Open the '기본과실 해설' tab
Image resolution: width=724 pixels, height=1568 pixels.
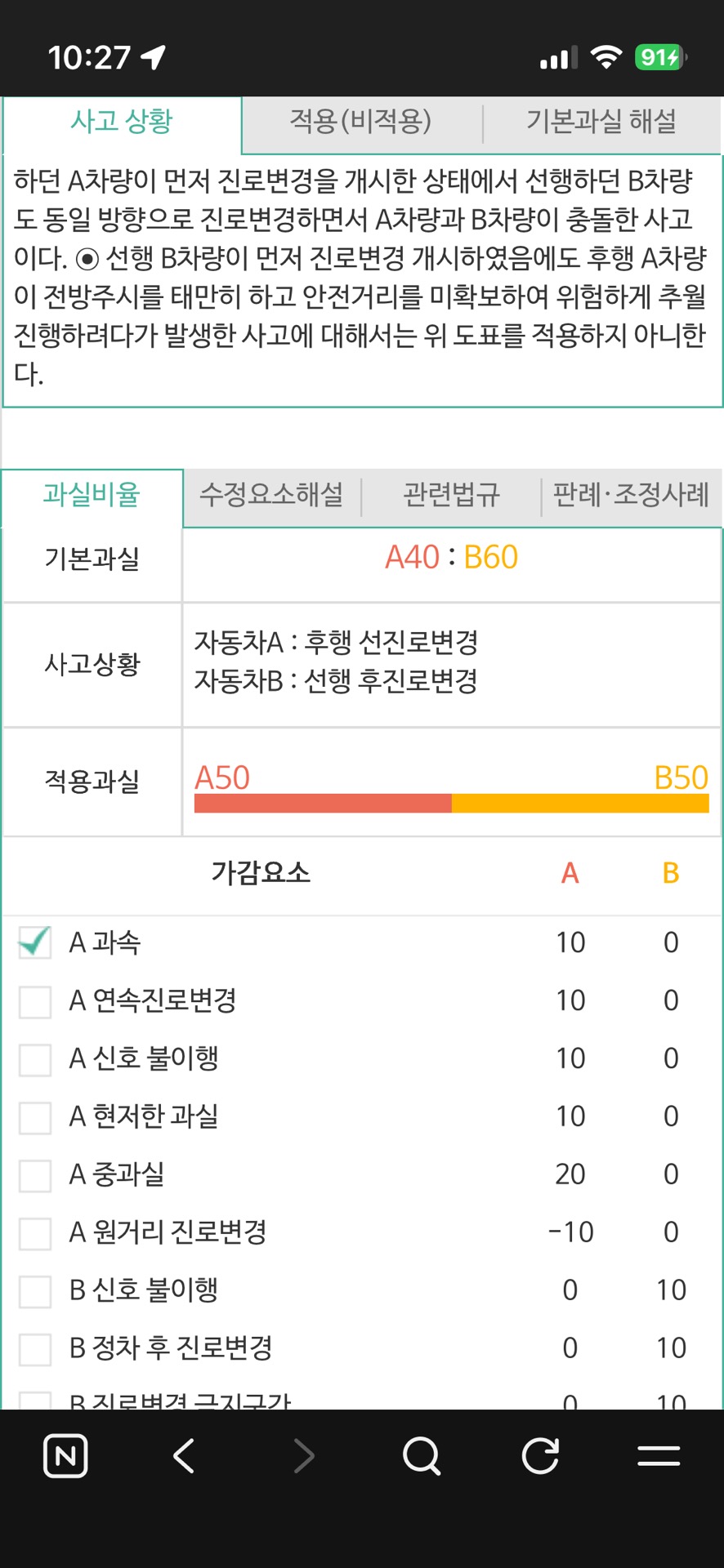pos(601,122)
